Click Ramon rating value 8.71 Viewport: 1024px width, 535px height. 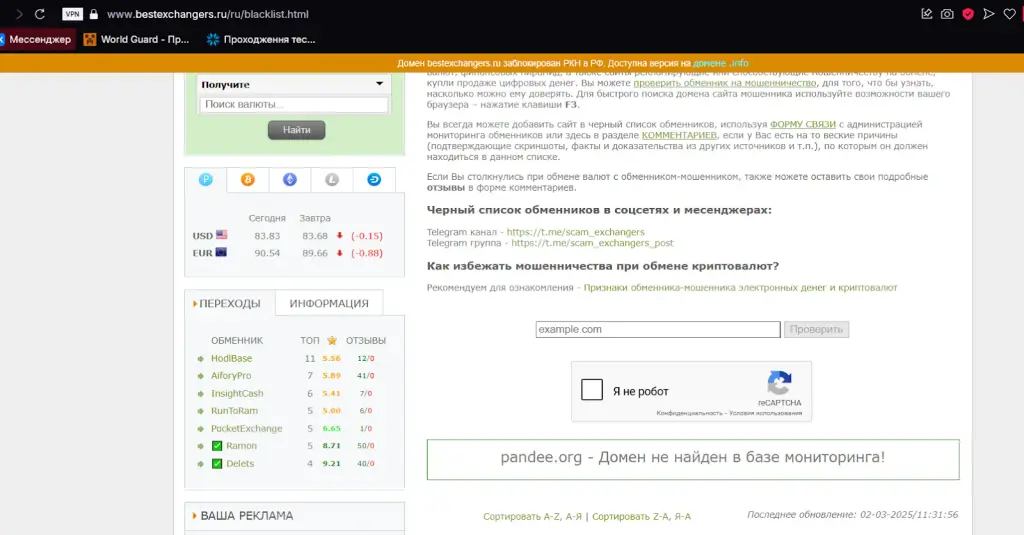pos(332,446)
